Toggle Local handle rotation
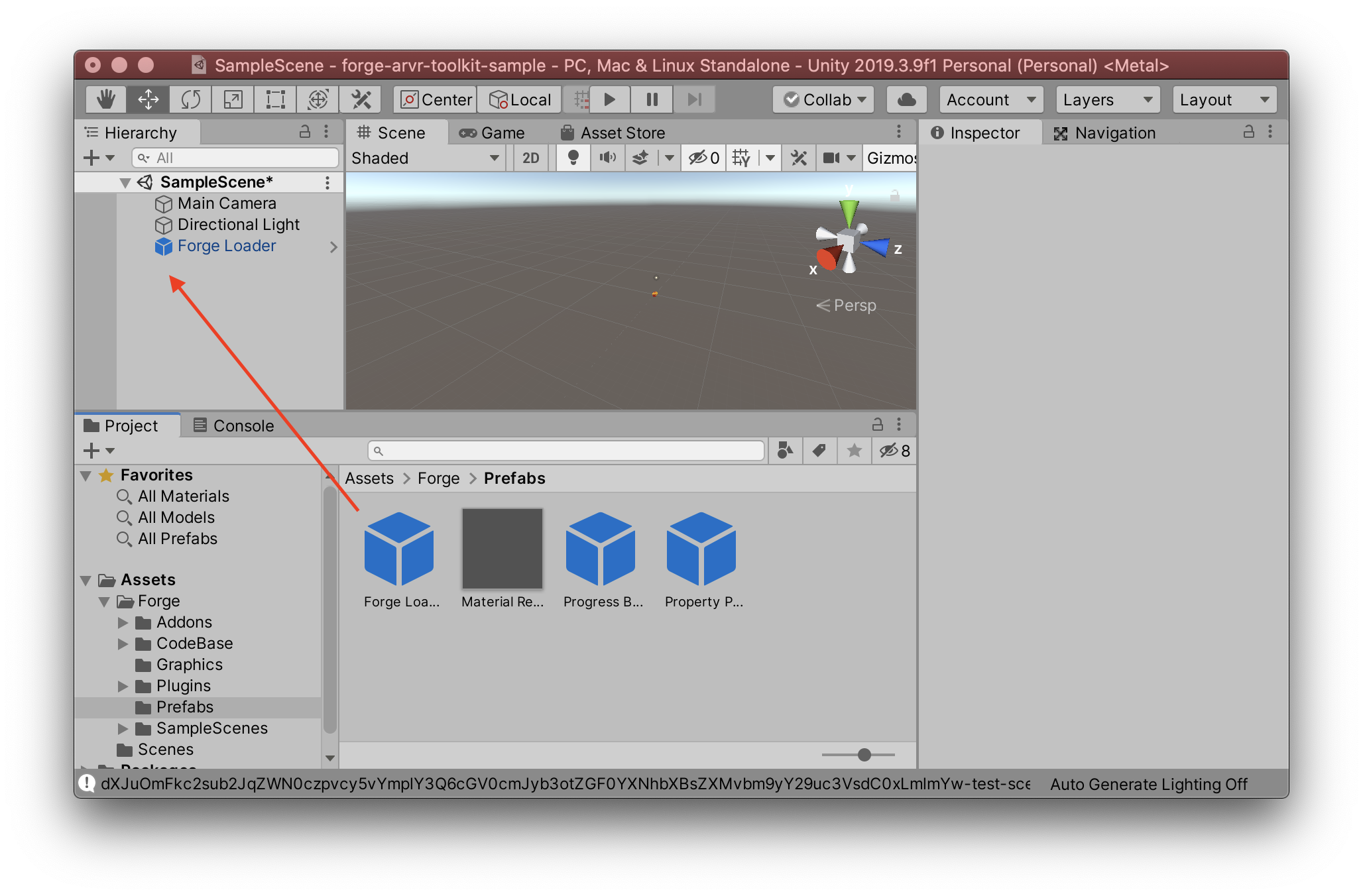 click(x=520, y=99)
